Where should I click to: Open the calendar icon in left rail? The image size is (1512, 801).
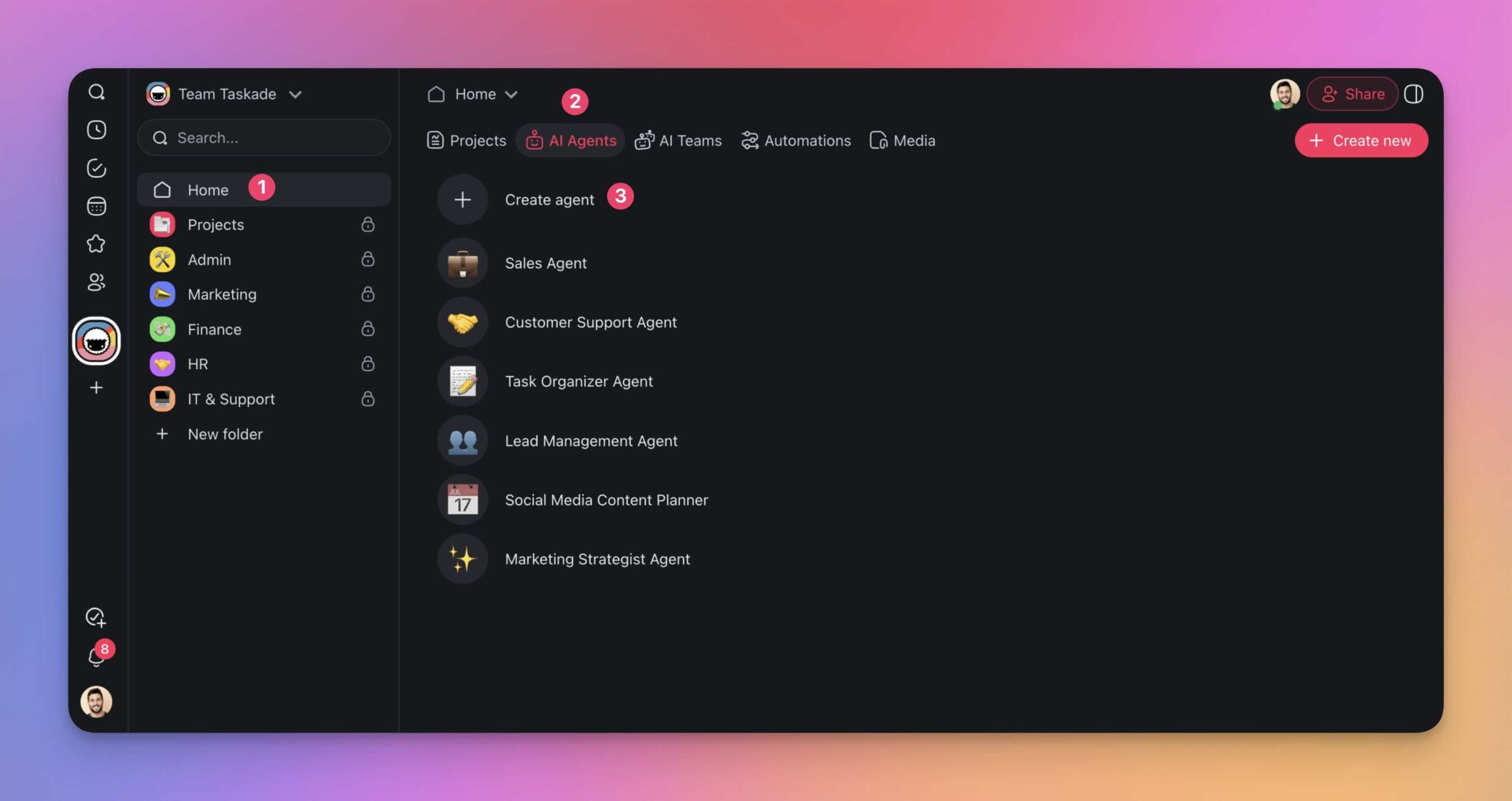pos(96,206)
